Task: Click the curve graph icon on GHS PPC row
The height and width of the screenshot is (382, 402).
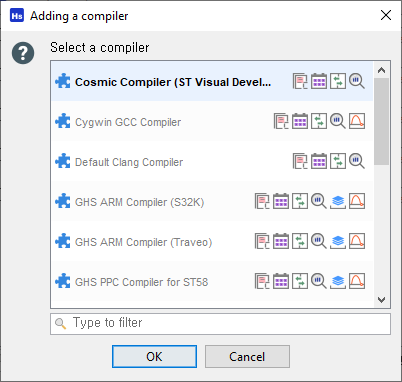Action: point(357,281)
